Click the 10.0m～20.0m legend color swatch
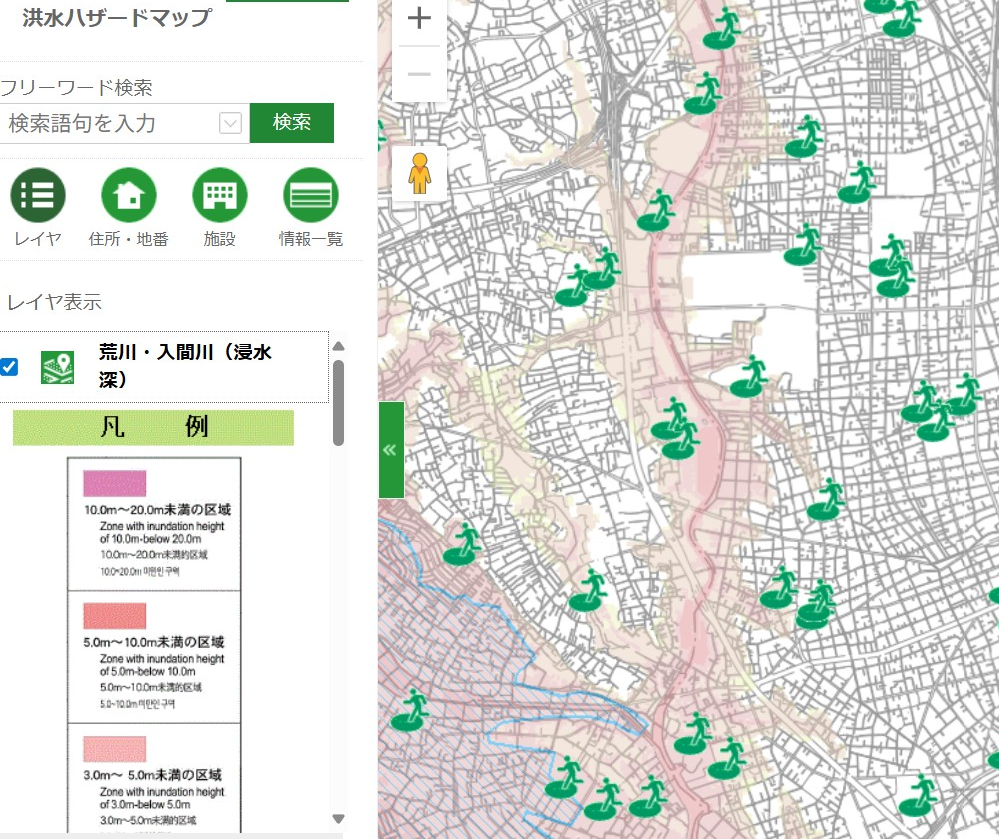Image resolution: width=999 pixels, height=839 pixels. pos(115,484)
